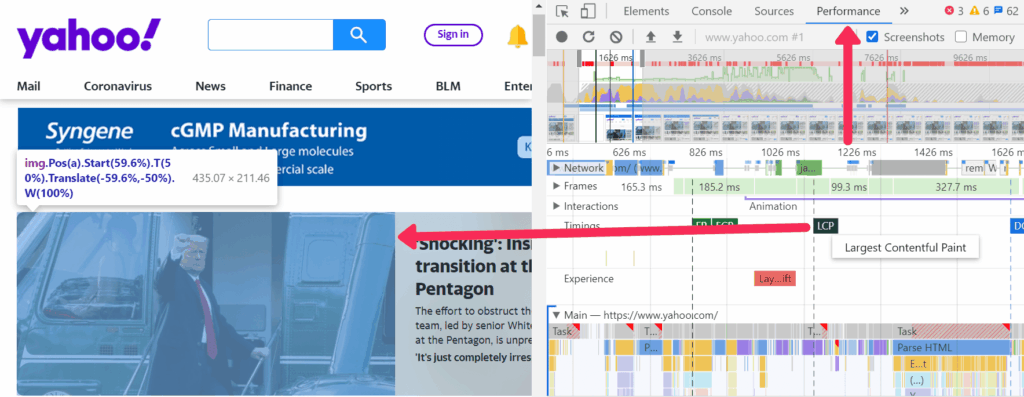1024x397 pixels.
Task: Click the first filmstrip screenshot in overview
Action: click(x=561, y=128)
